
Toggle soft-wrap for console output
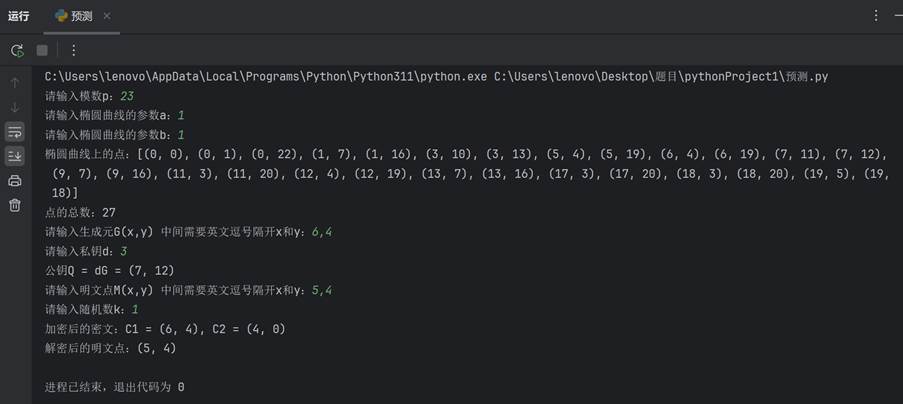(15, 132)
